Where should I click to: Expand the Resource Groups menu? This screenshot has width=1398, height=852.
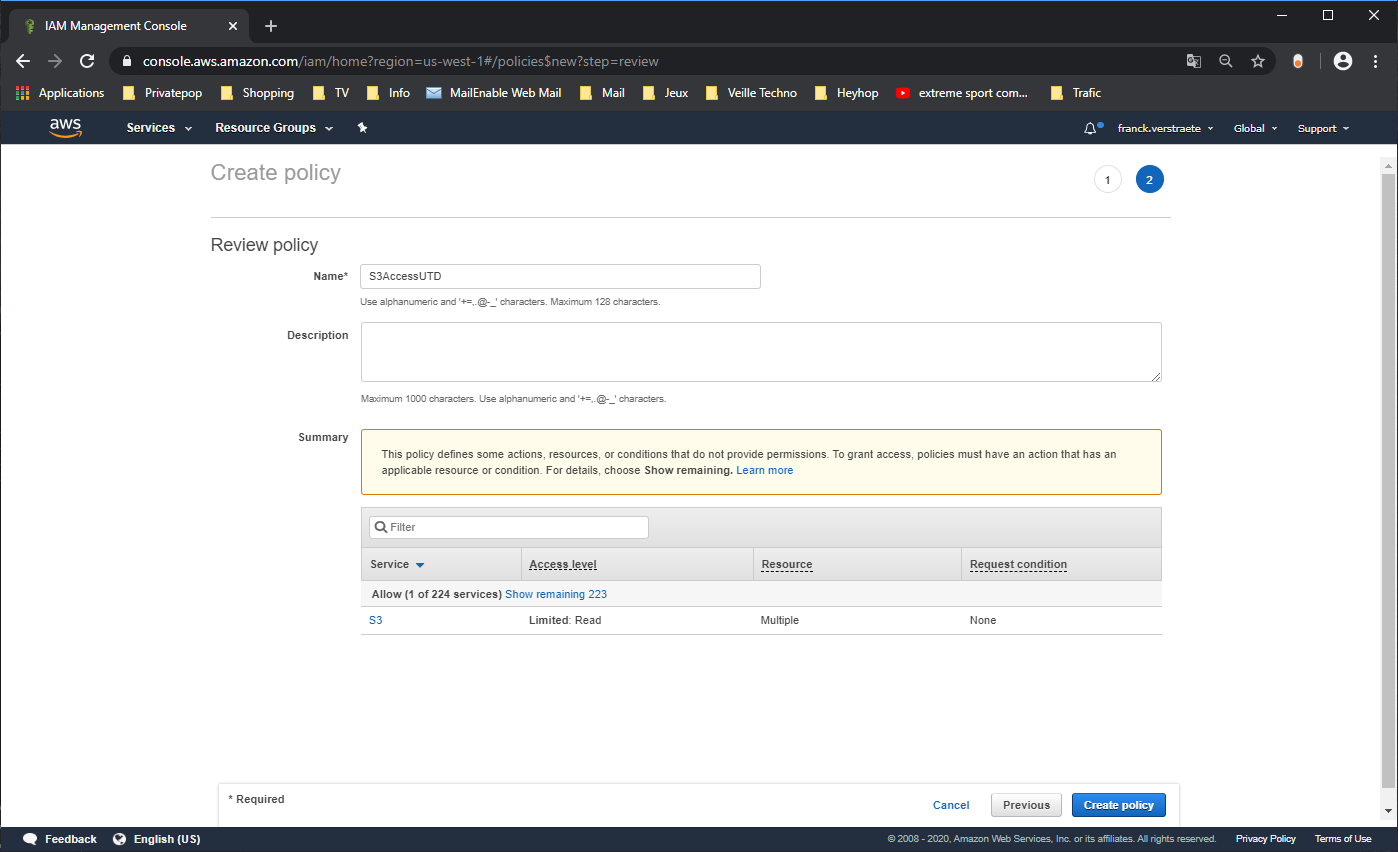pyautogui.click(x=274, y=128)
